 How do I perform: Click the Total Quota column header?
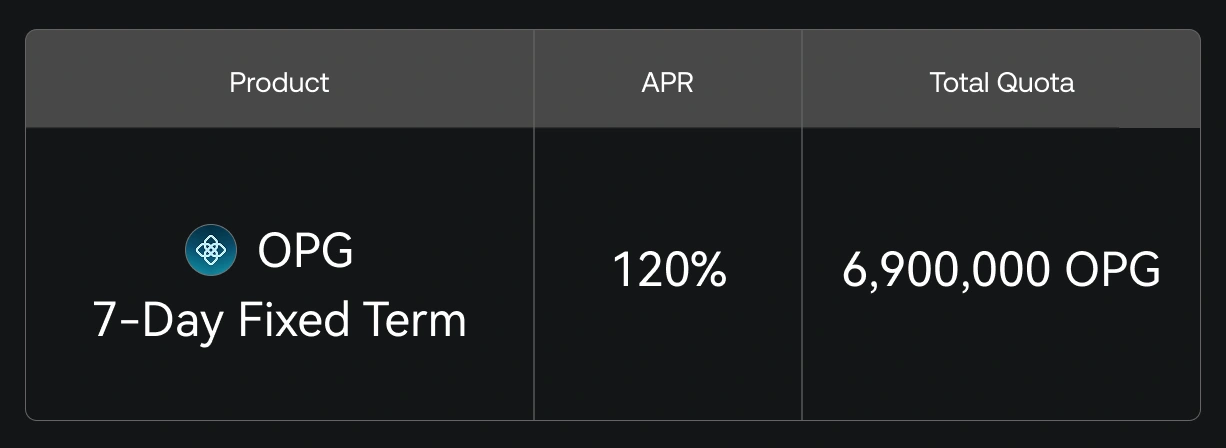click(1001, 82)
